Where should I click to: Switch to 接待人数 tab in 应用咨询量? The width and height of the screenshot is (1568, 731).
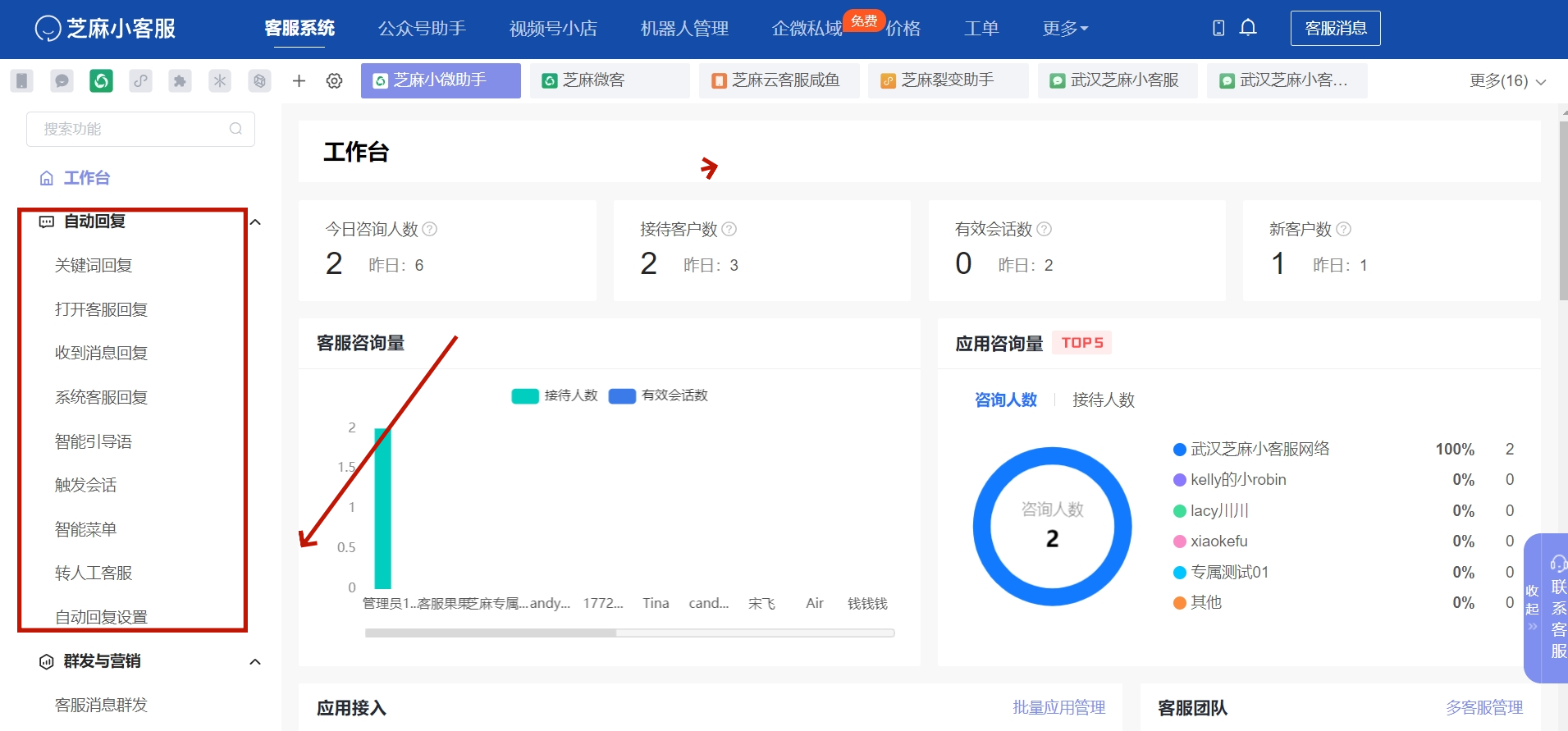point(1104,400)
